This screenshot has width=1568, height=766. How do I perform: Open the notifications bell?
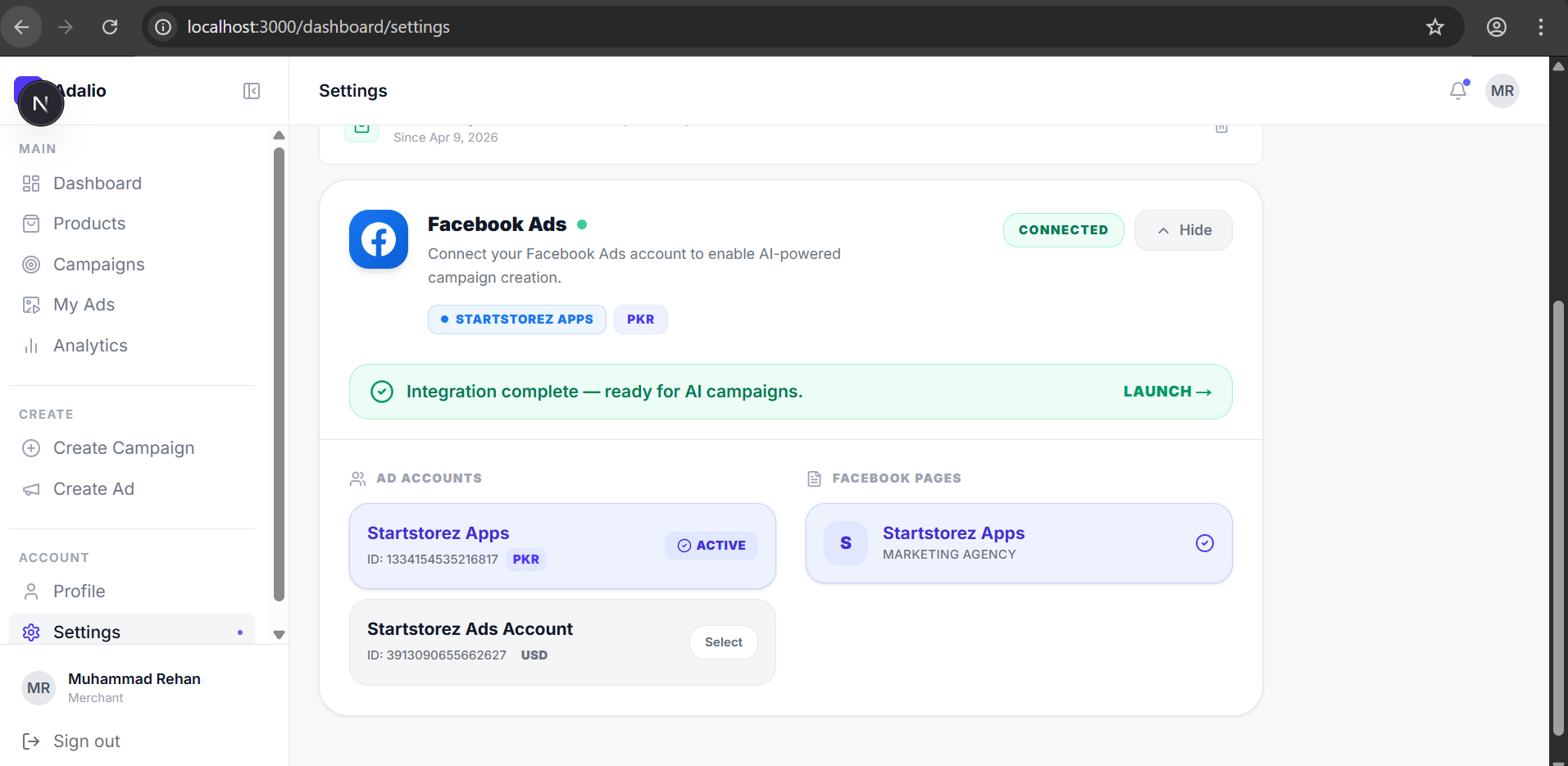click(1458, 91)
